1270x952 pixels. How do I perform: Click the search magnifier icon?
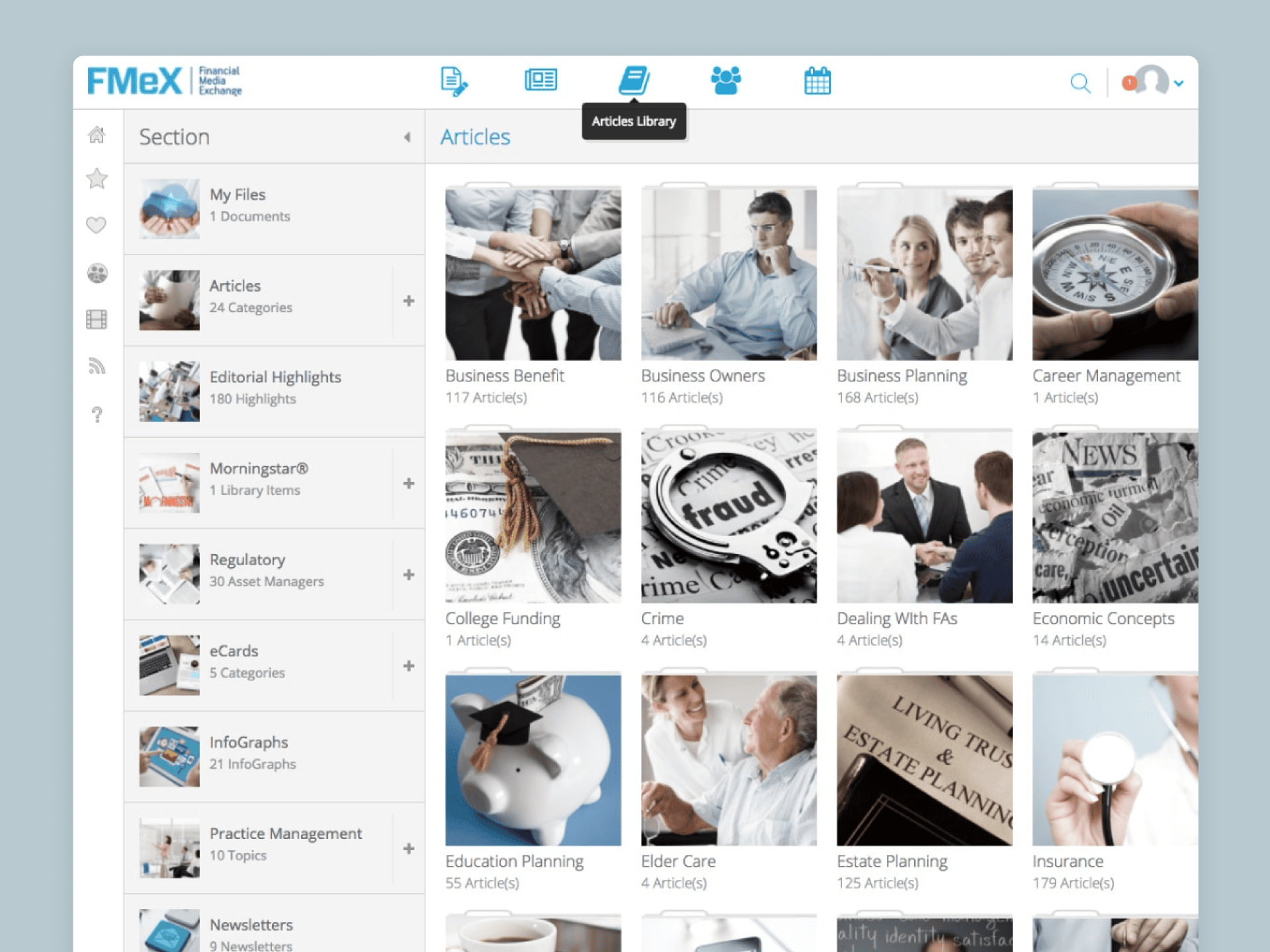pyautogui.click(x=1080, y=83)
